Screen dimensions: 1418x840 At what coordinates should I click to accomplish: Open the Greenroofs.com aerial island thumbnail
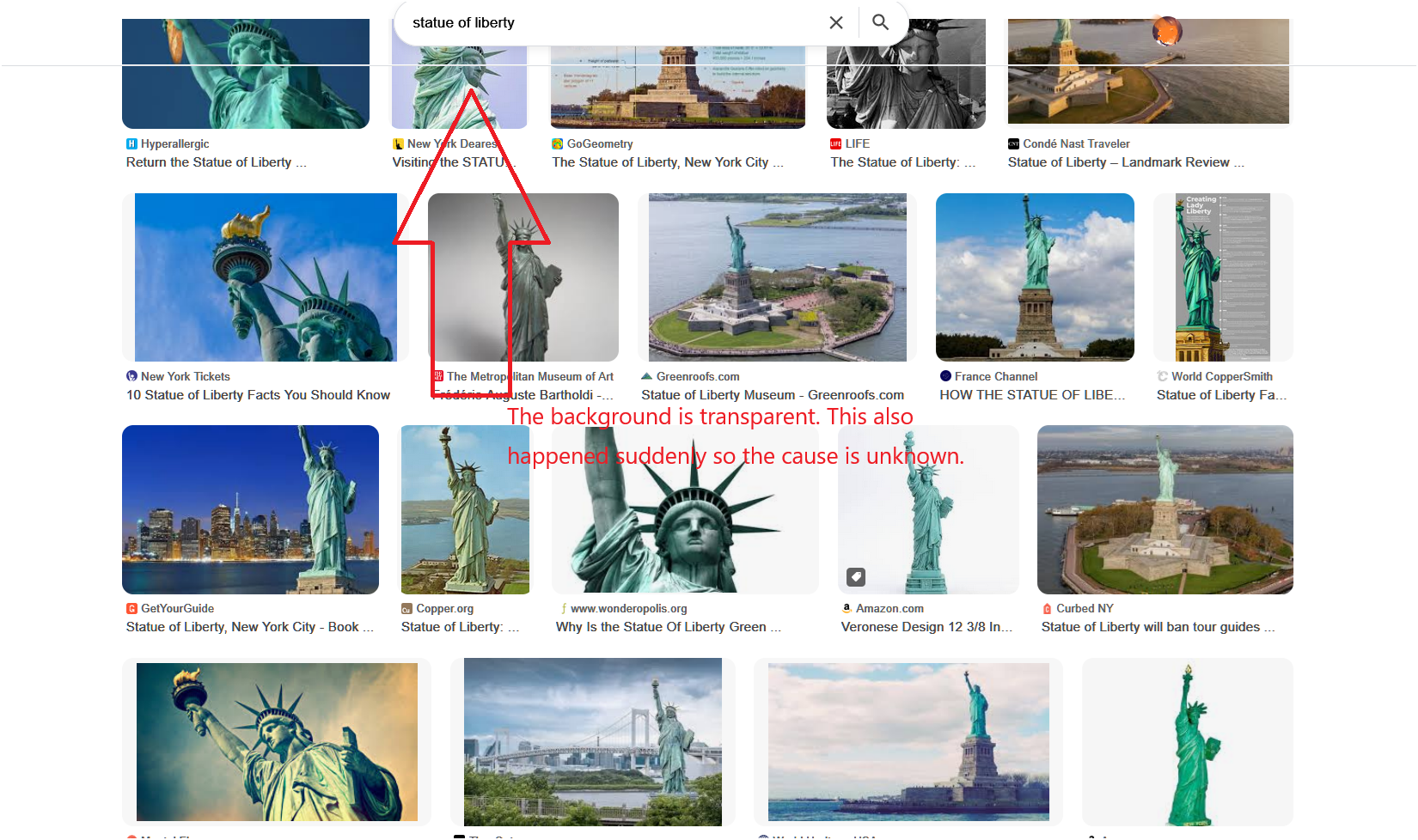click(778, 277)
